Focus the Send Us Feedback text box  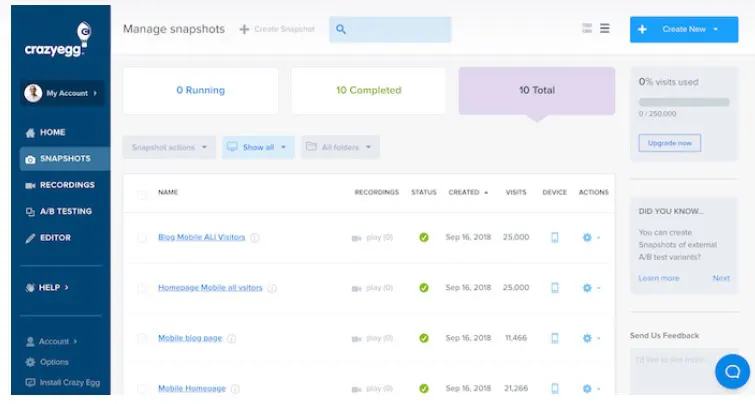684,371
